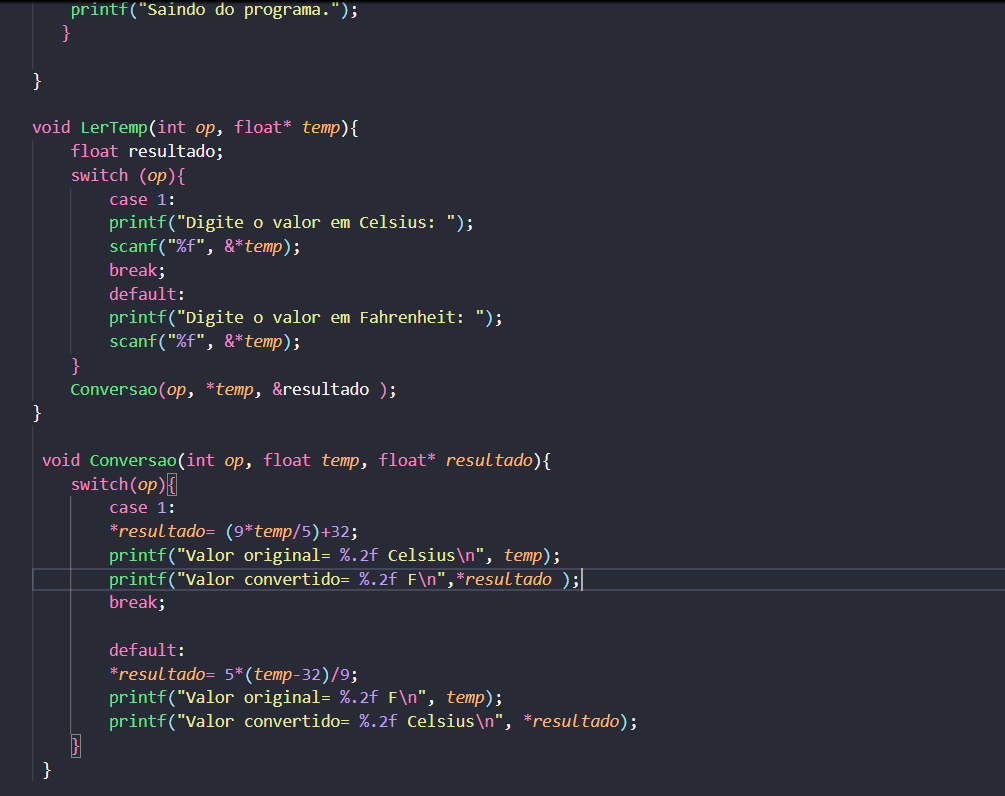Click the 'Valor original= %.2f Celsius' printf line

(x=335, y=556)
